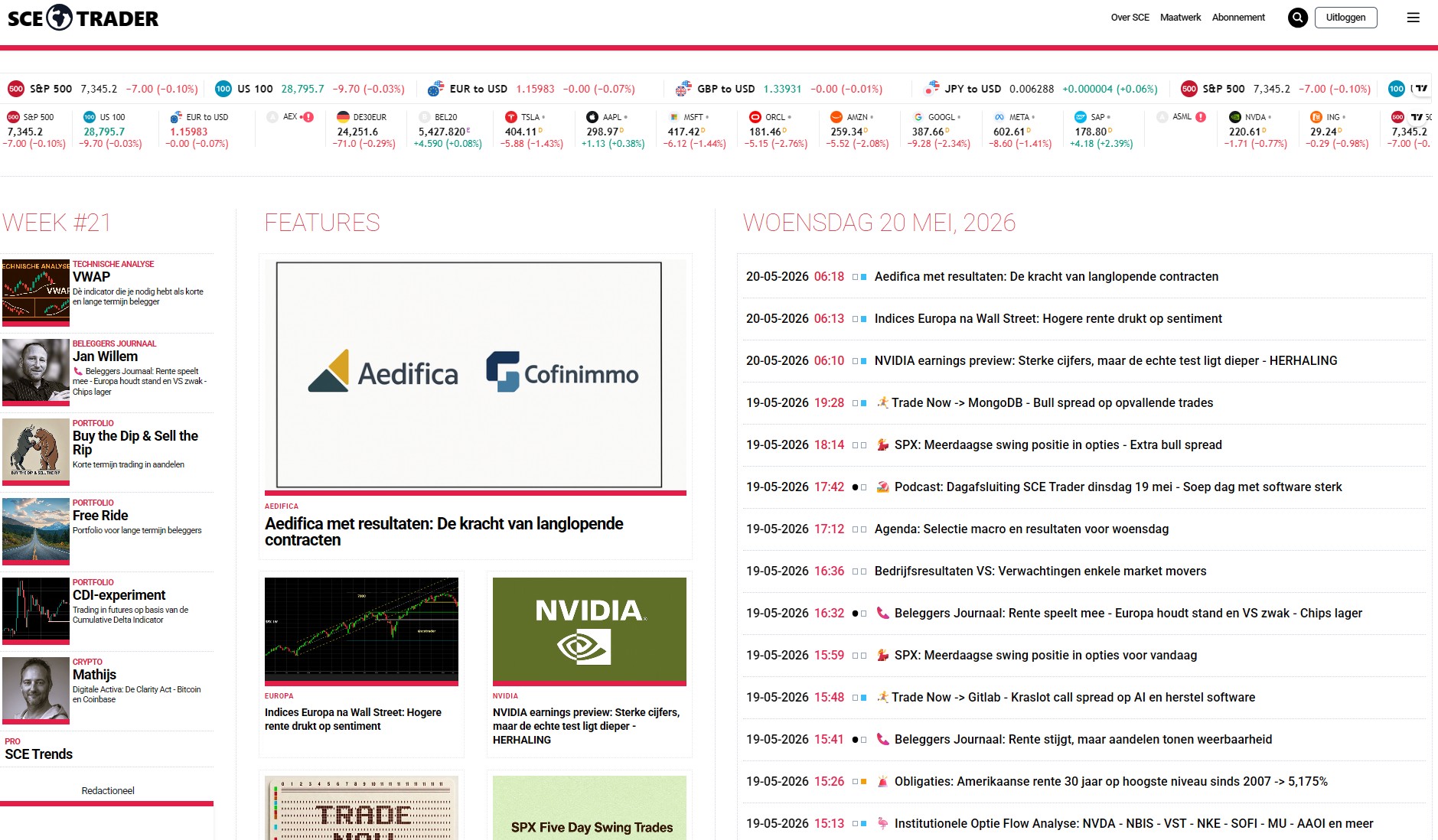Open 'Bedrijfsresultaten VS: Verwachtingen' row

point(1084,571)
